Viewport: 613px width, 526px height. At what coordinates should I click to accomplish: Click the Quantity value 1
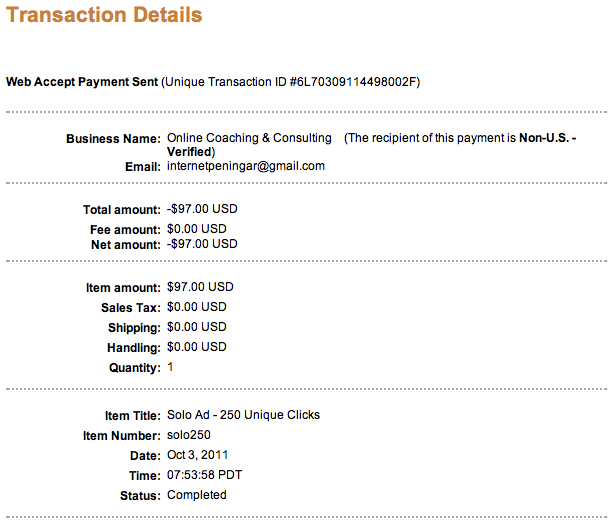coord(171,367)
